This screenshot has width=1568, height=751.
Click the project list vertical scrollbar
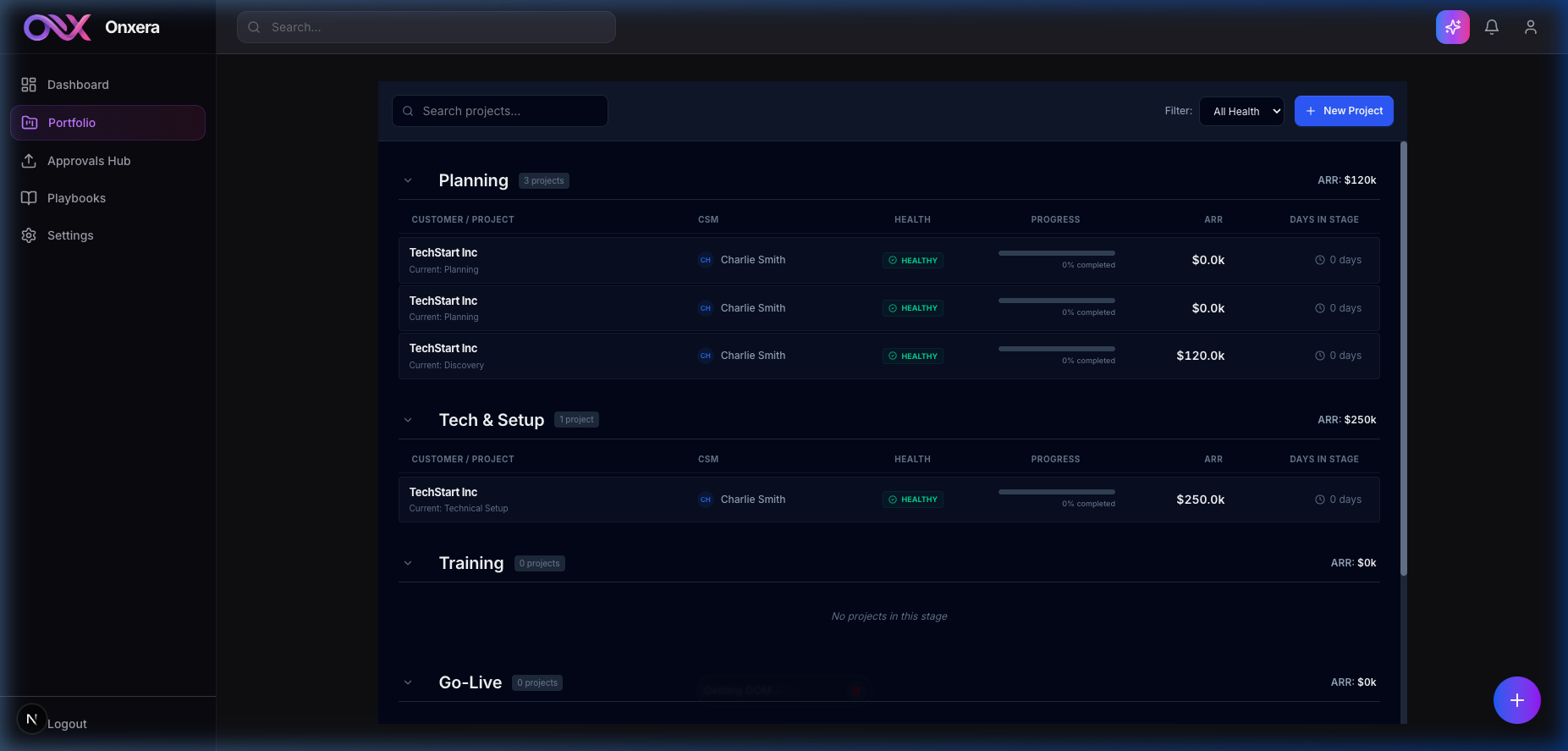click(x=1403, y=358)
